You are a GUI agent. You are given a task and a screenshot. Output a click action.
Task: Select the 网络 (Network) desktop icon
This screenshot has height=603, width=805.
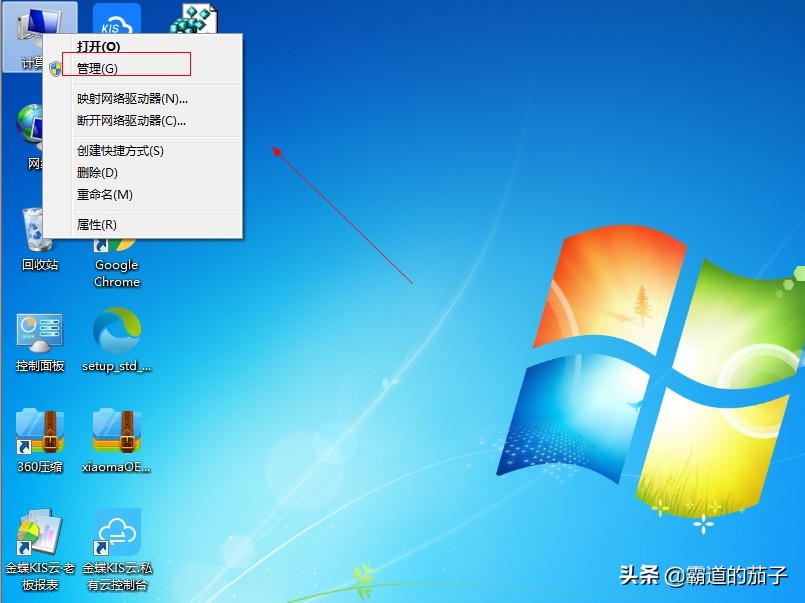click(x=35, y=135)
